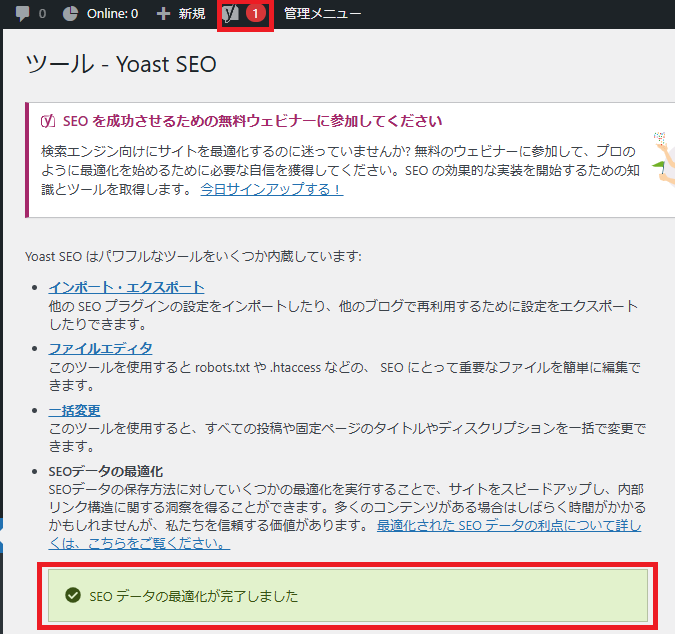This screenshot has height=634, width=675.
Task: Open comments bubble icon in admin bar
Action: (22, 13)
